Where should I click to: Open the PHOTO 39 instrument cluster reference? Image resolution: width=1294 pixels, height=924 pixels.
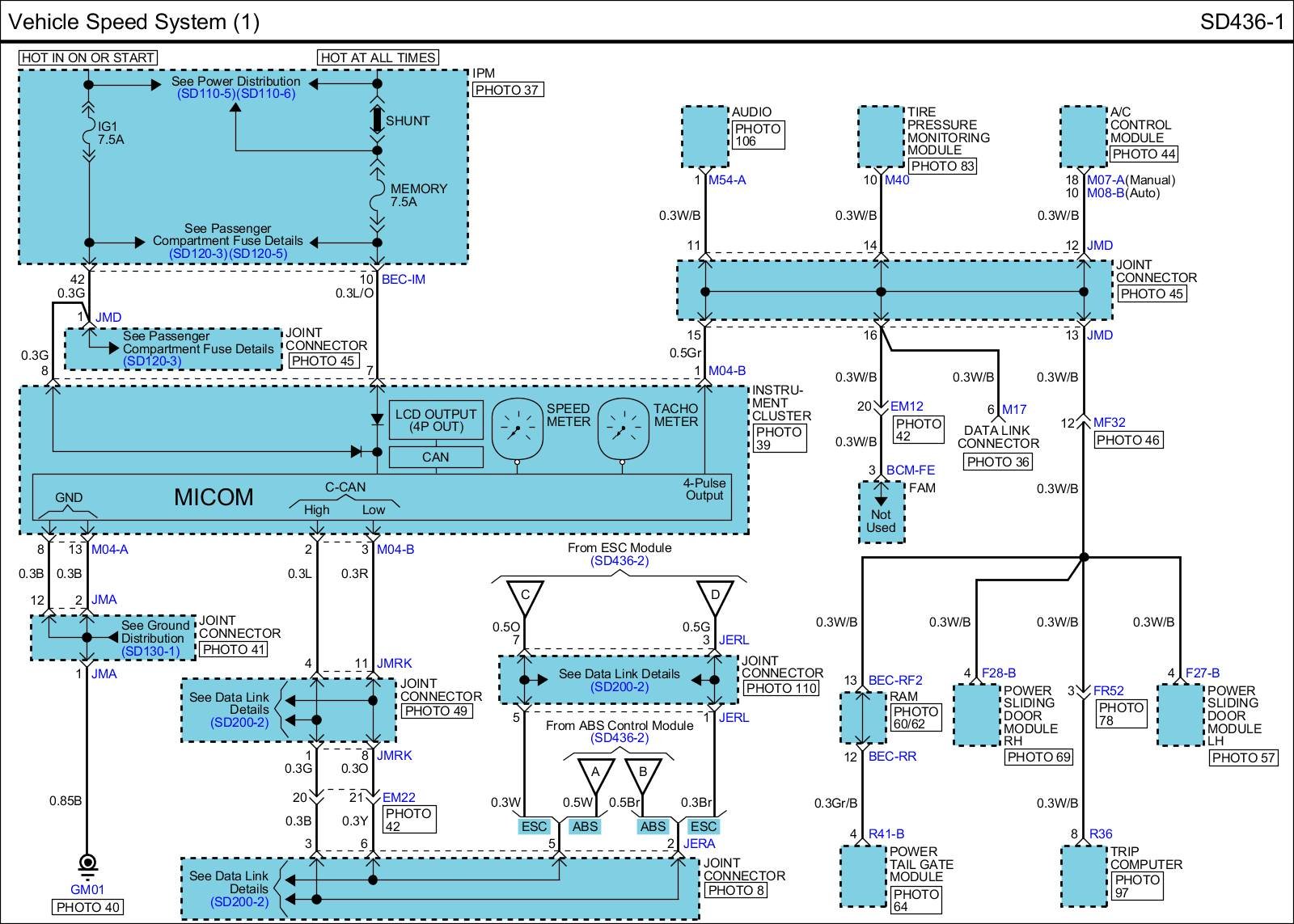pyautogui.click(x=779, y=439)
